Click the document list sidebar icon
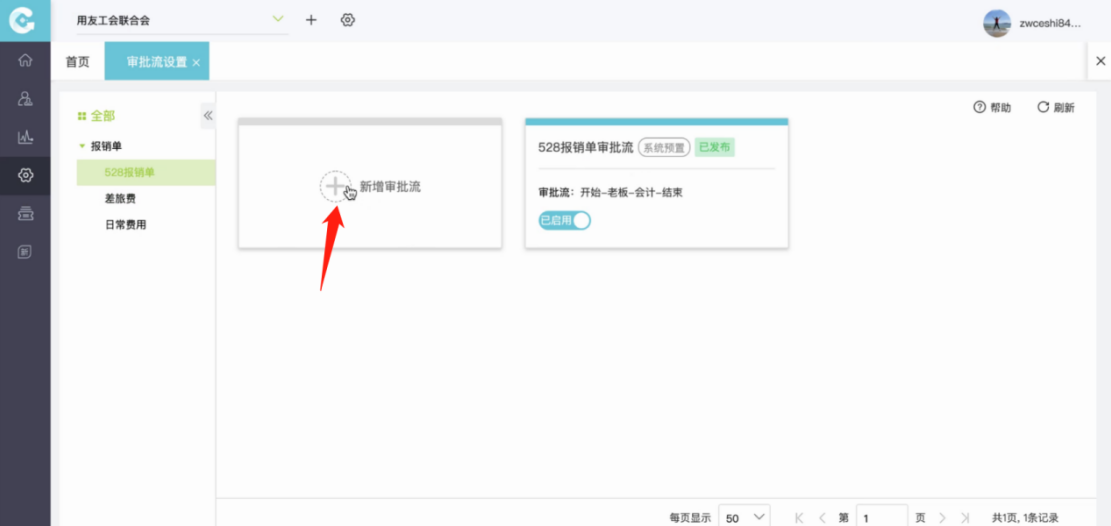1111x526 pixels. coord(26,252)
